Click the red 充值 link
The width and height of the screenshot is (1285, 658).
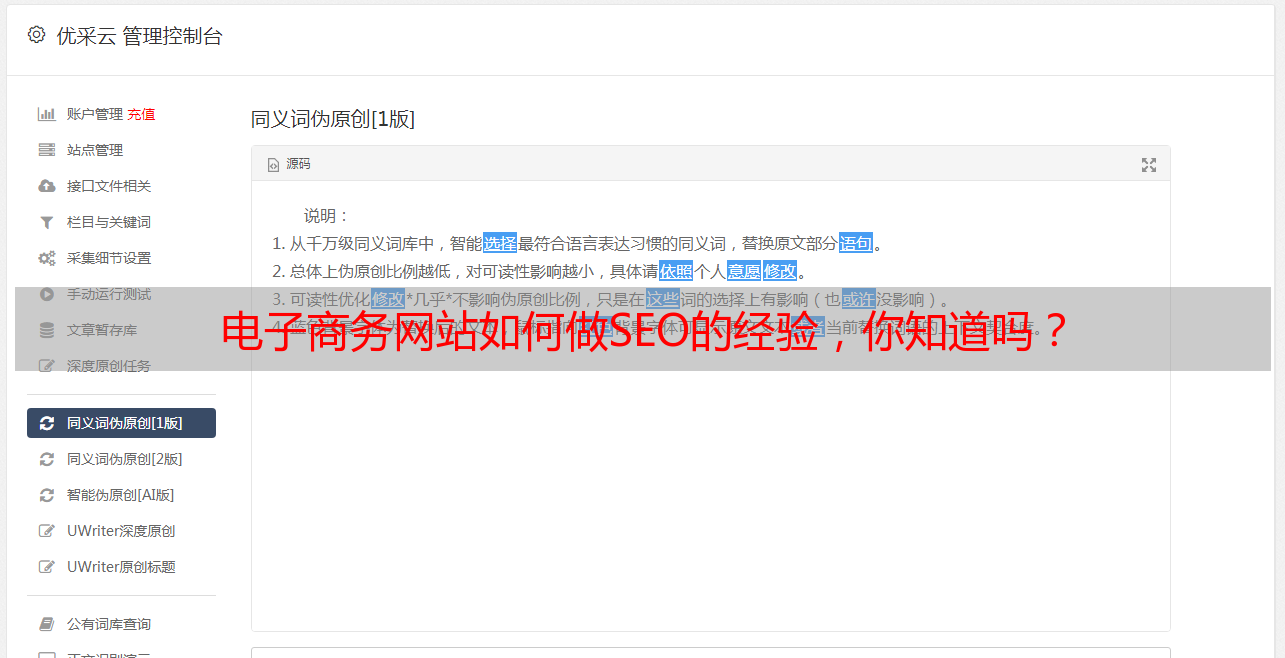(x=141, y=114)
